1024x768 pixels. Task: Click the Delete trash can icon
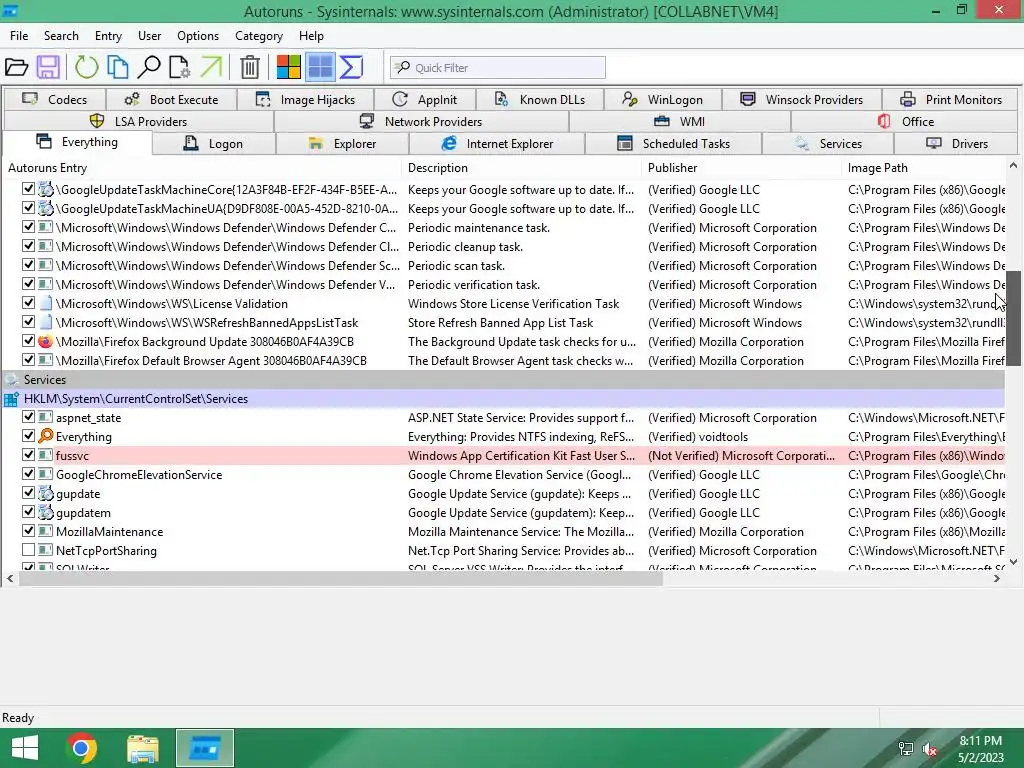249,67
